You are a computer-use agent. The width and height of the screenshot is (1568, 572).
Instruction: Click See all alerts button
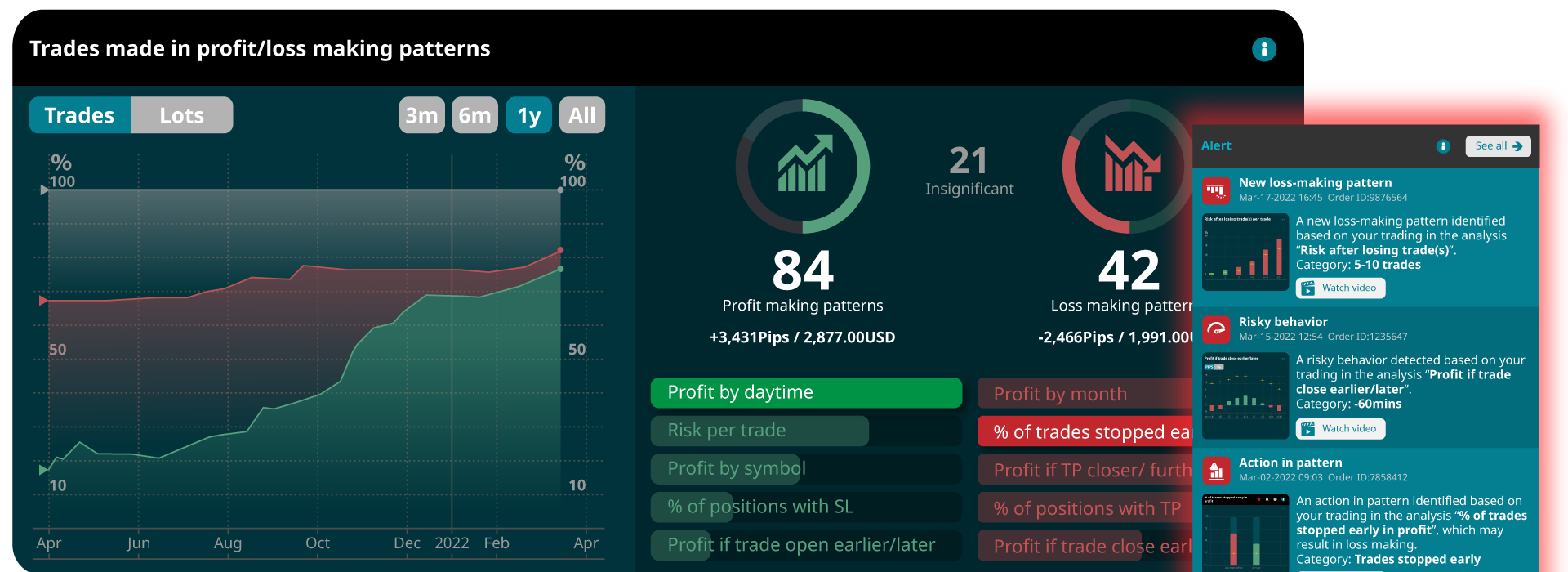click(1497, 146)
